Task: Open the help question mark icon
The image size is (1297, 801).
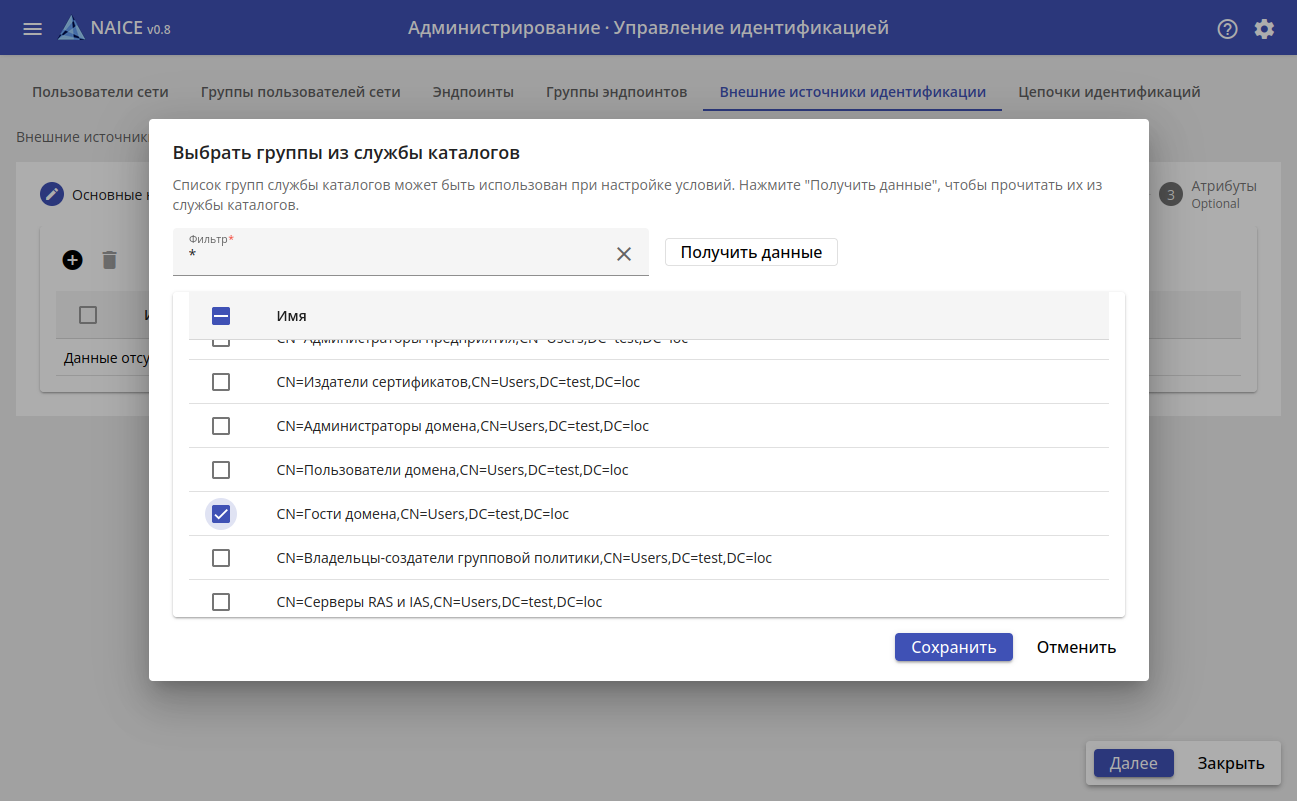Action: (x=1227, y=29)
